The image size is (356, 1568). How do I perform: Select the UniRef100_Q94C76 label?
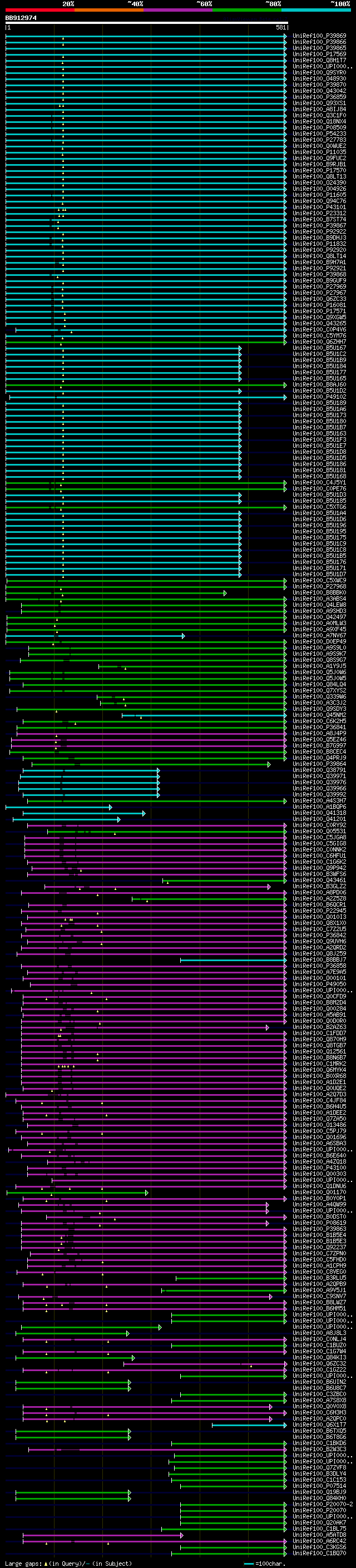(x=319, y=201)
